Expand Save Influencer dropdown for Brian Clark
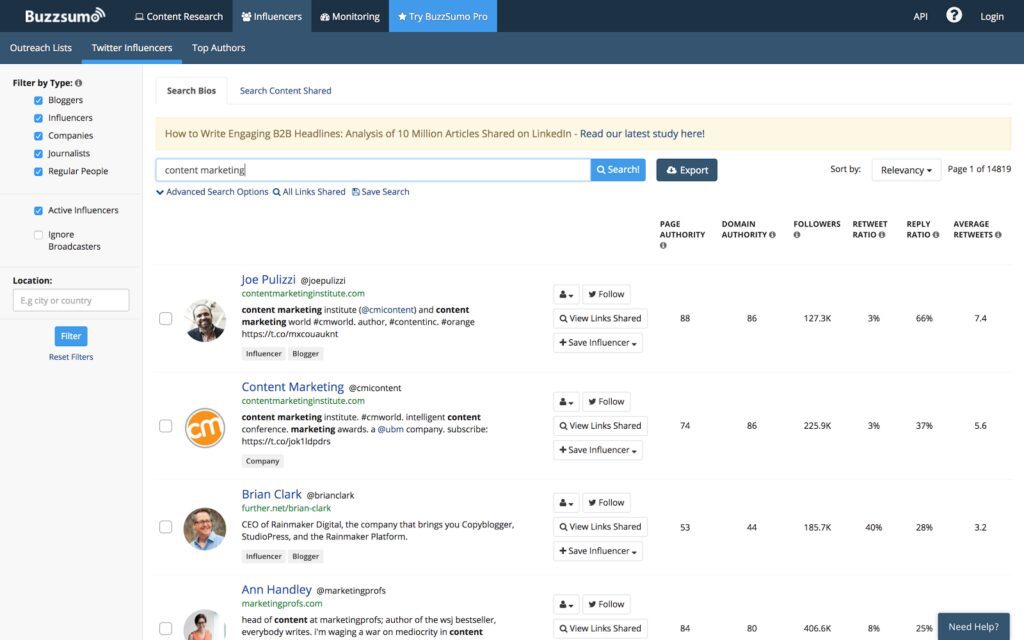Image resolution: width=1024 pixels, height=640 pixels. pos(597,550)
